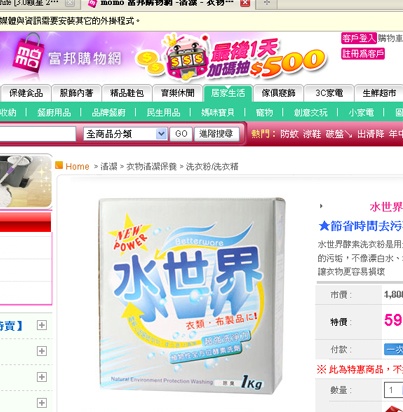Open 進階搜尋 advanced search

(x=216, y=134)
